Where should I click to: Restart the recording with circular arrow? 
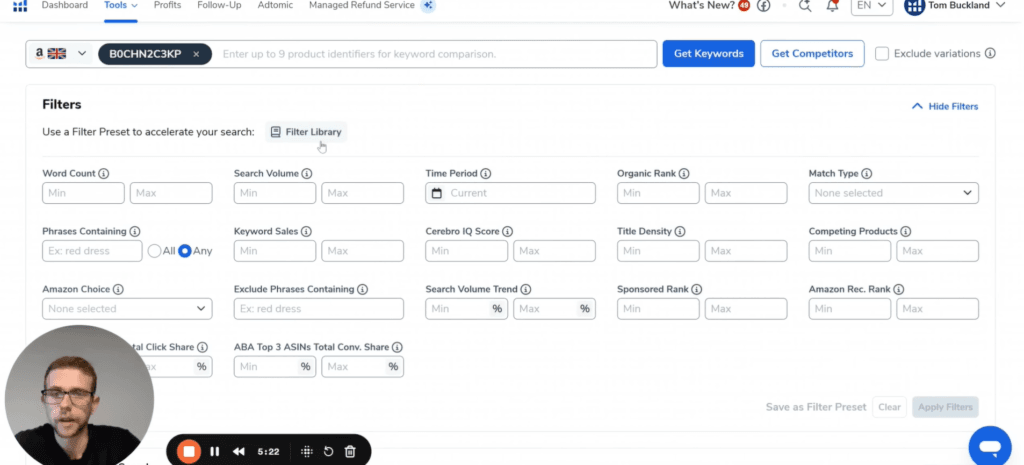coord(328,451)
